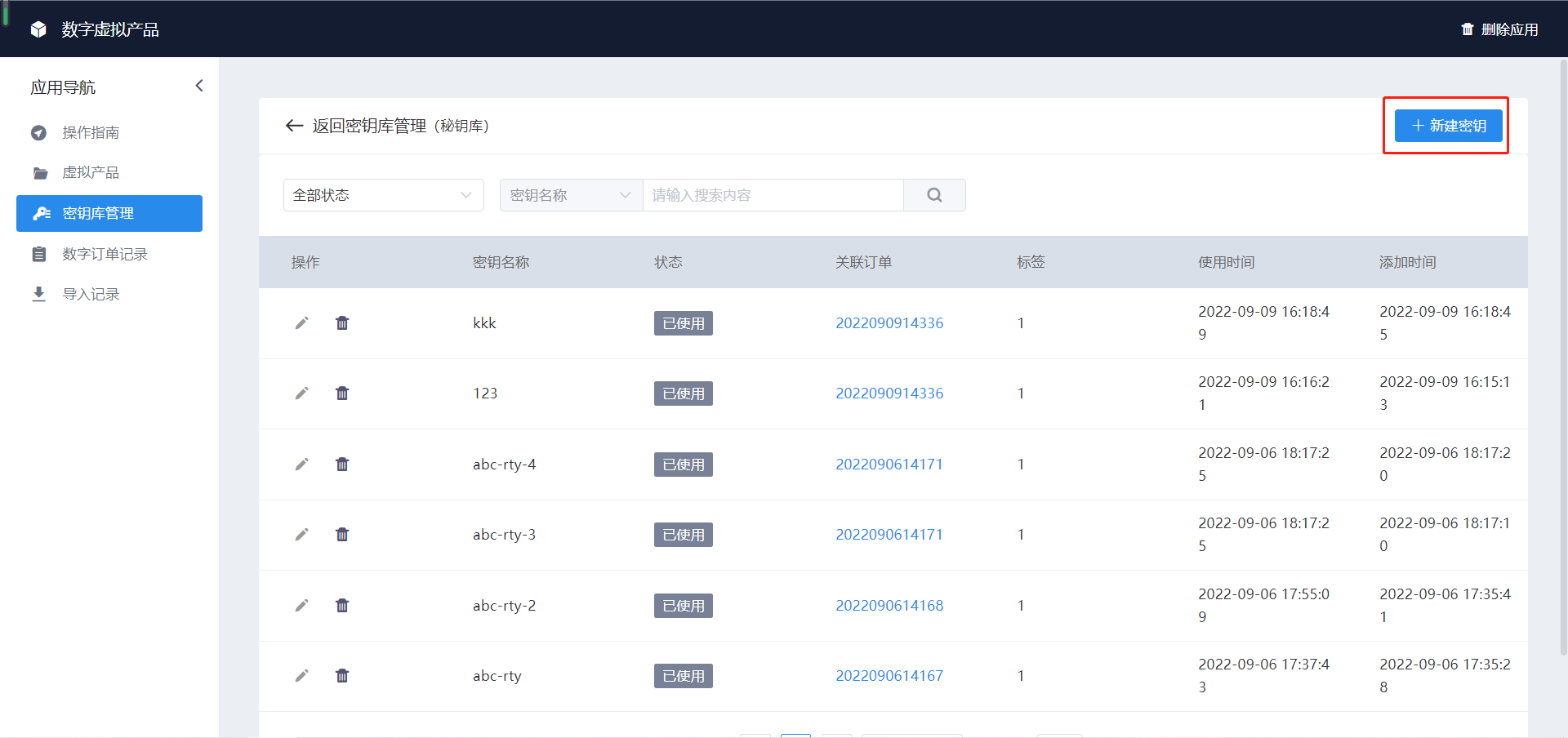Open order link 2022090614168
Image resolution: width=1568 pixels, height=738 pixels.
tap(889, 606)
